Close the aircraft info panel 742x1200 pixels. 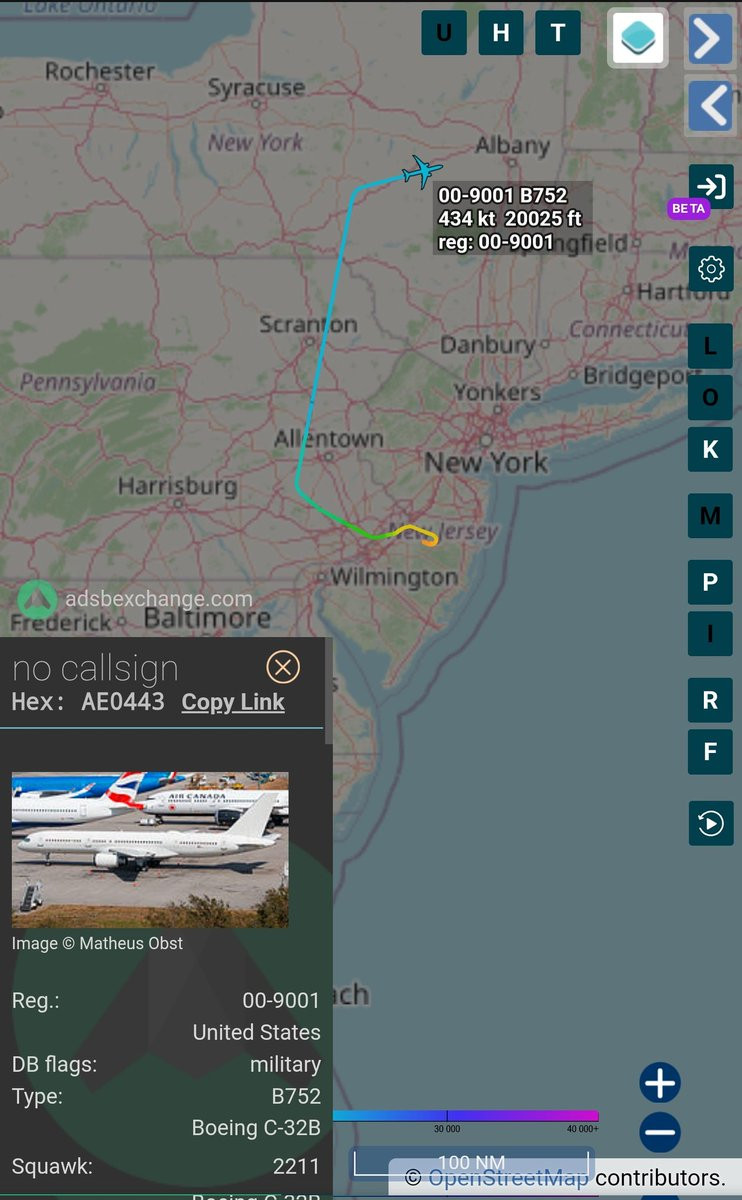click(283, 667)
